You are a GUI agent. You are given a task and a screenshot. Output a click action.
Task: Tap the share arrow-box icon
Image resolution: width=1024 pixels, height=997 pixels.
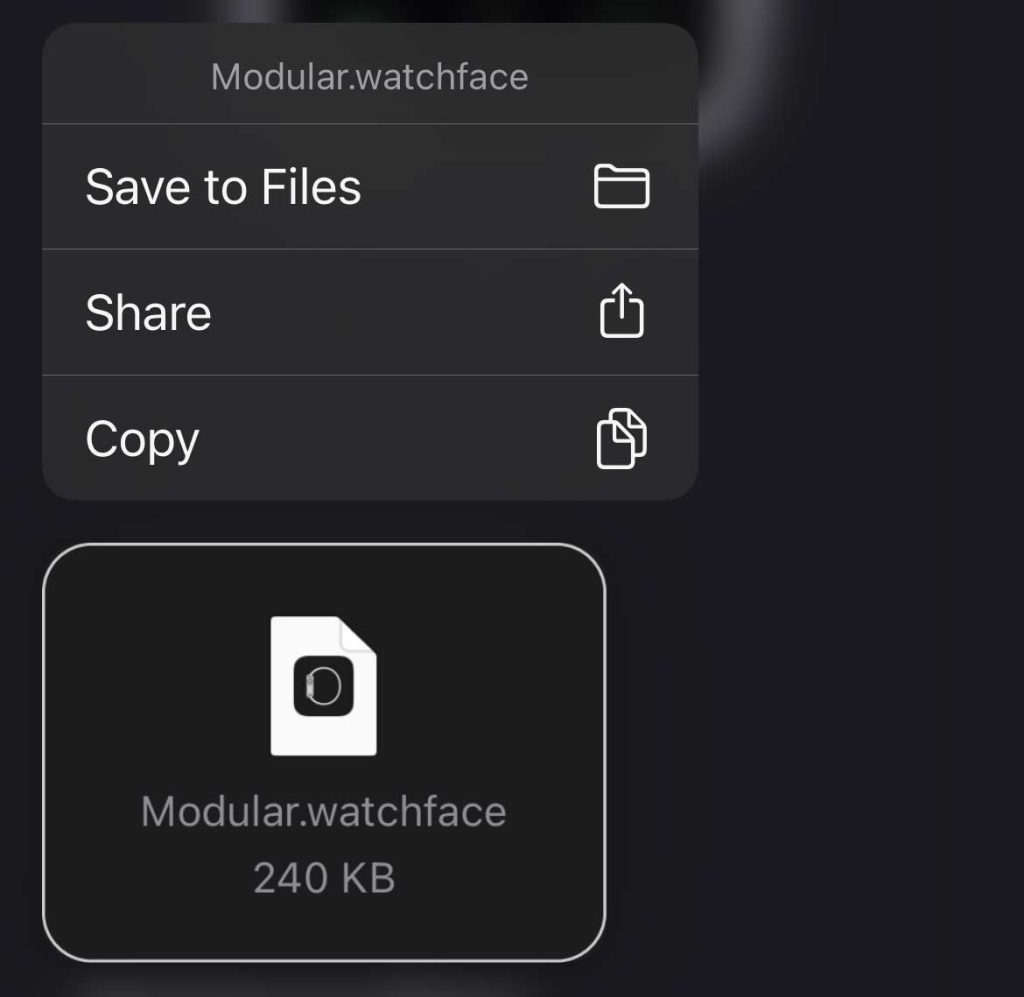pyautogui.click(x=622, y=310)
